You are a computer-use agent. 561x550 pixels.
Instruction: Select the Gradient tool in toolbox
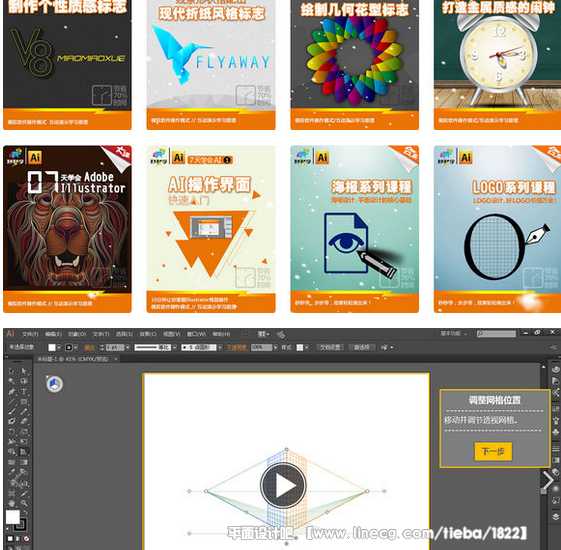coord(24,462)
